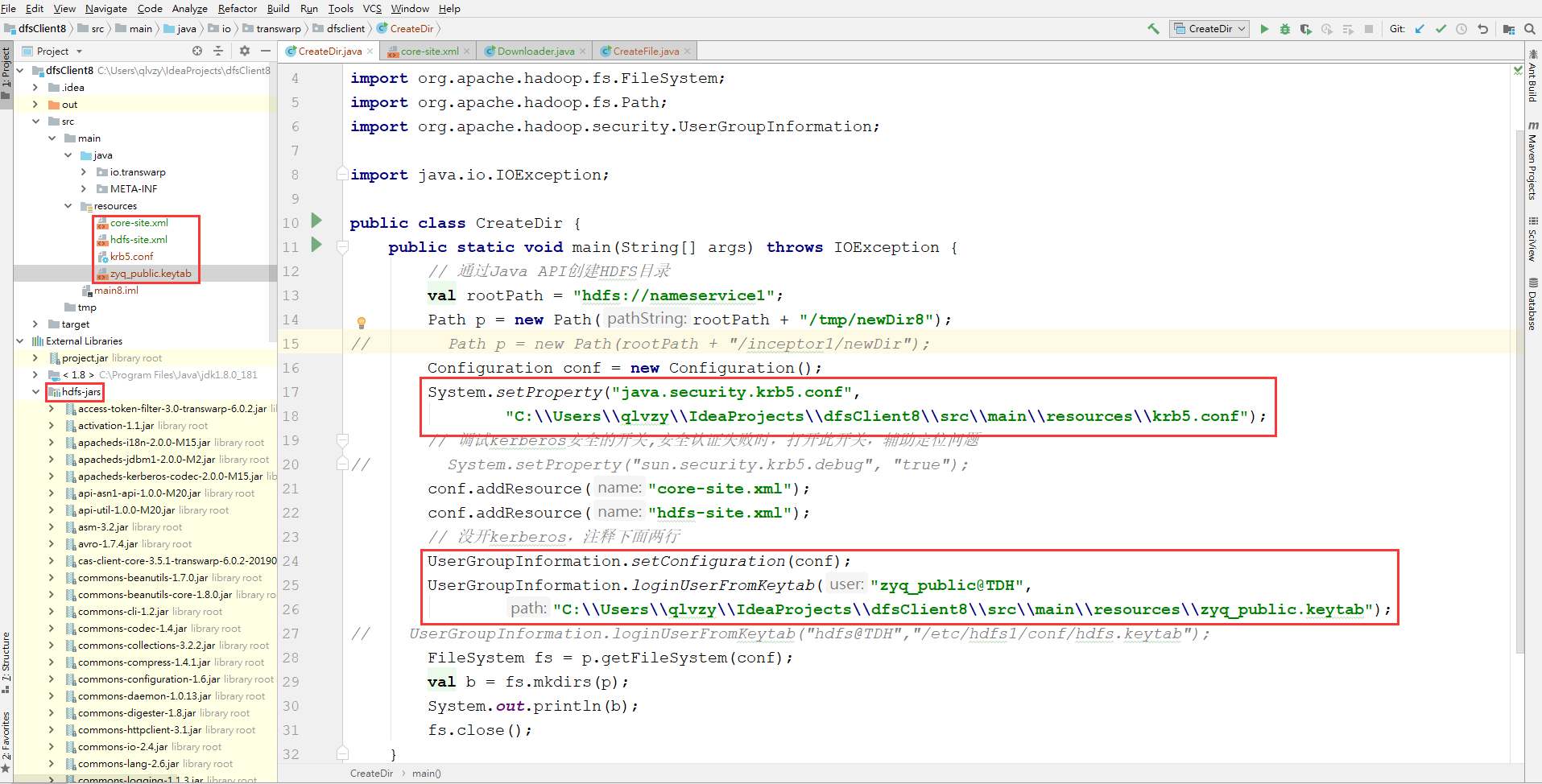1542x784 pixels.
Task: Collapse all nodes in the Project panel
Action: click(218, 51)
